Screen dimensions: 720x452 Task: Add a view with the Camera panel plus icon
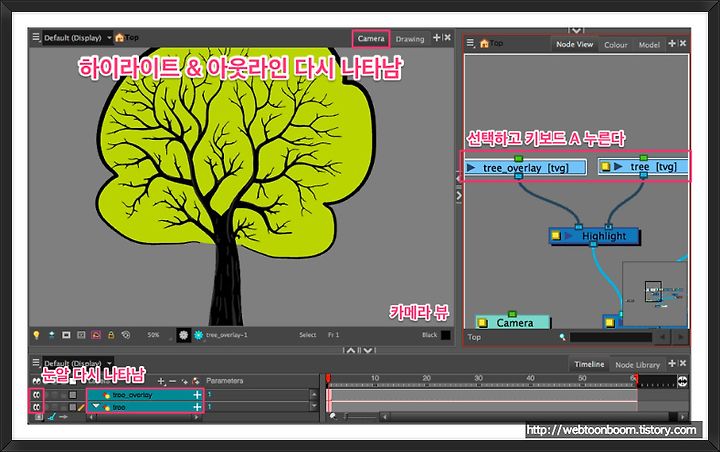437,38
